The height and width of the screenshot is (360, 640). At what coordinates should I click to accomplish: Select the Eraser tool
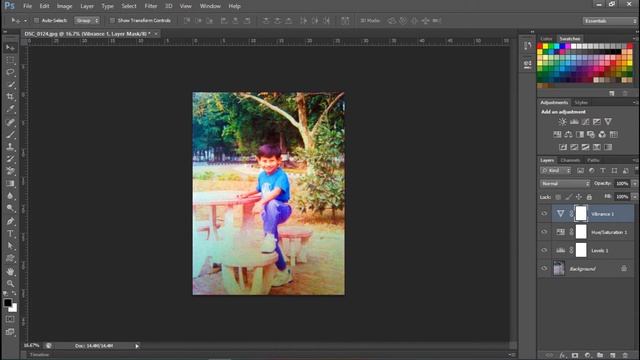(10, 171)
